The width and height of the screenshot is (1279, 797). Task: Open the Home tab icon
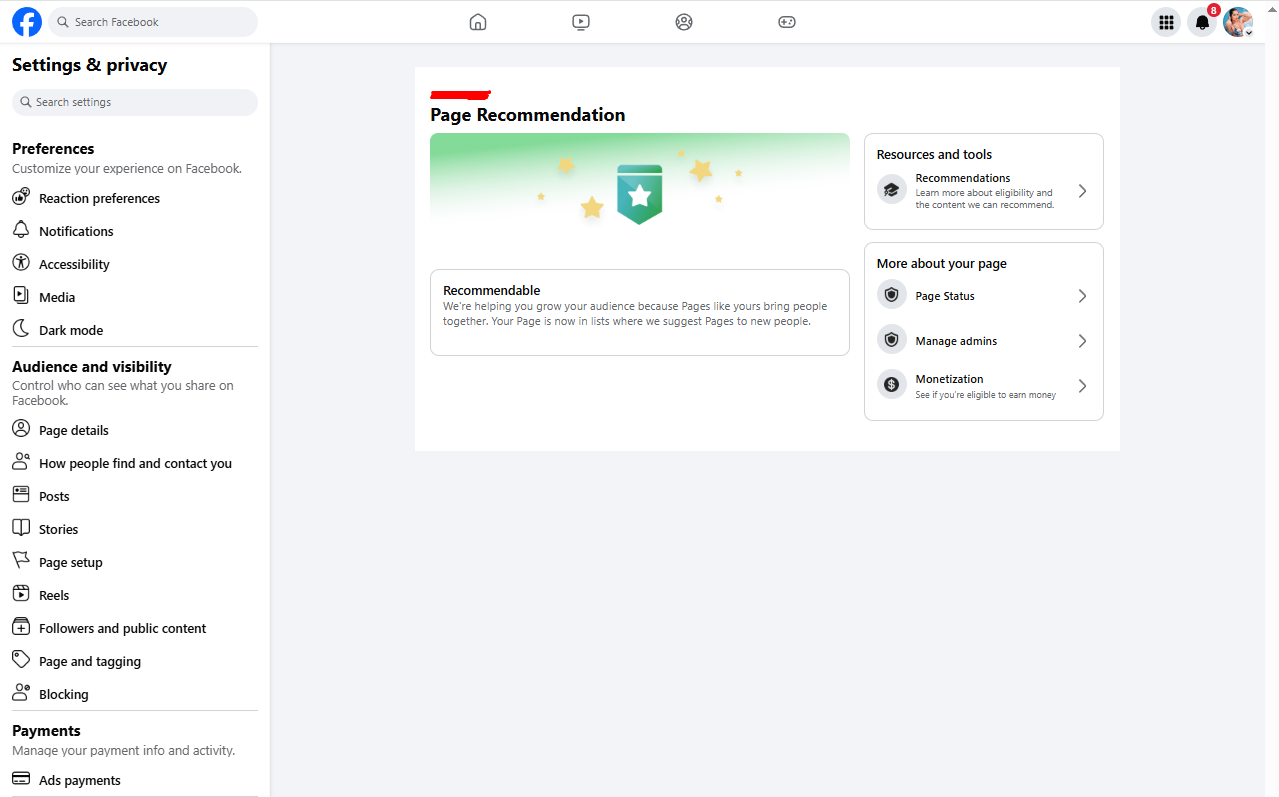point(478,22)
